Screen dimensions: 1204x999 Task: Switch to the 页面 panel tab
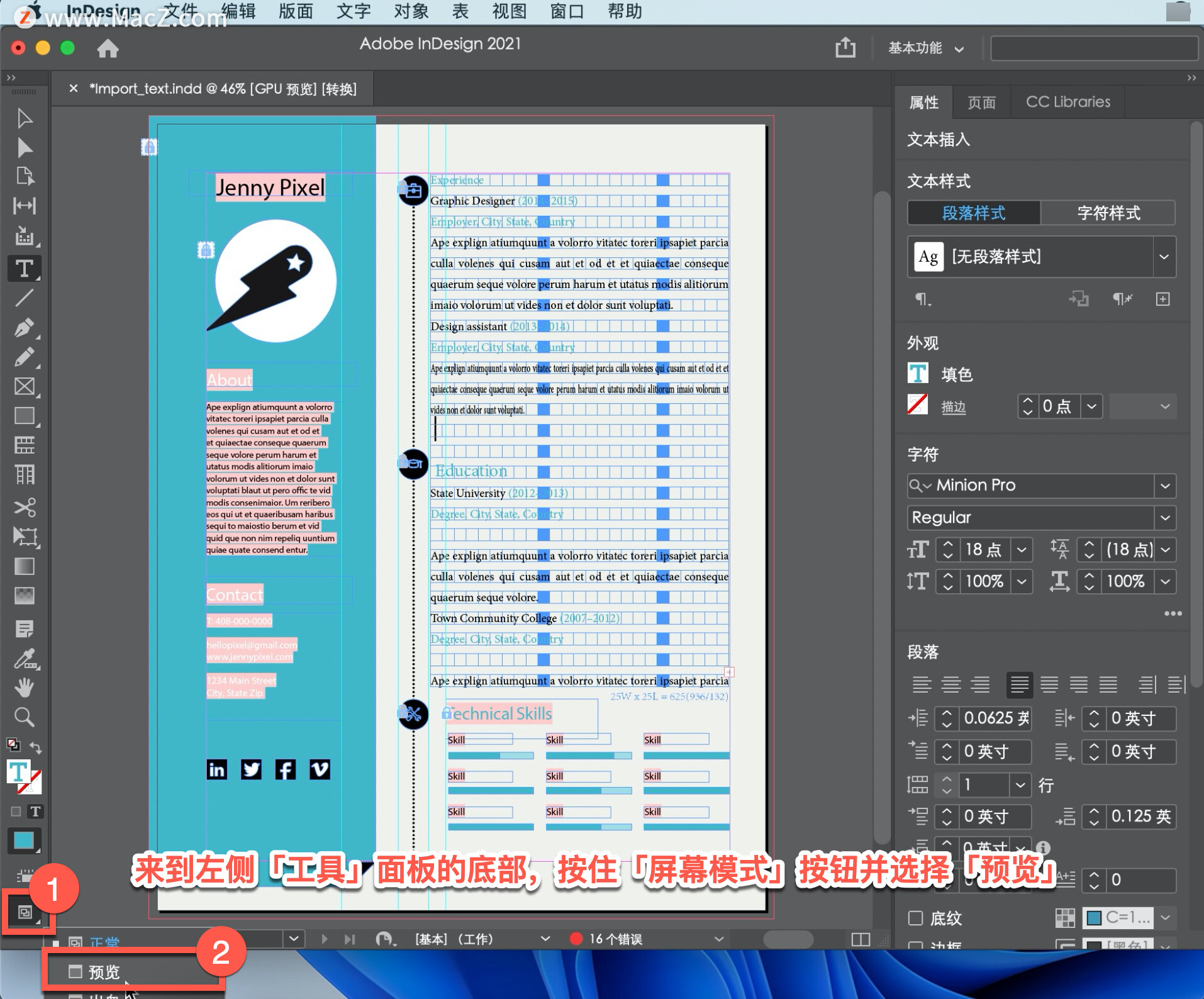(981, 102)
